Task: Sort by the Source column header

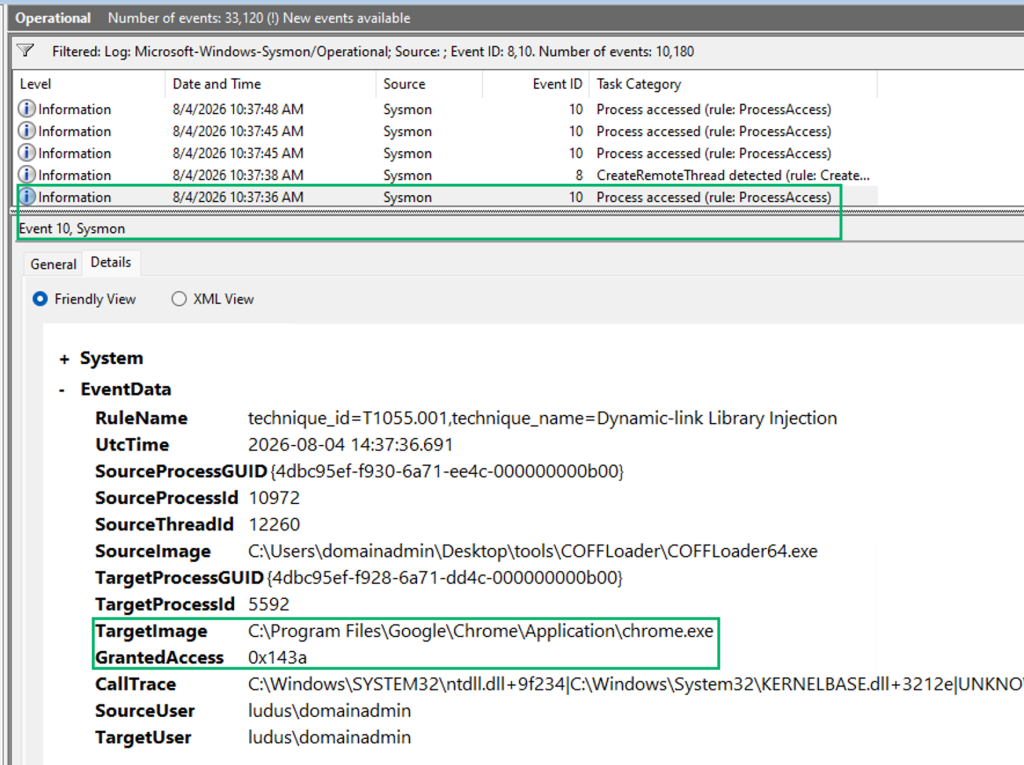Action: coord(429,84)
